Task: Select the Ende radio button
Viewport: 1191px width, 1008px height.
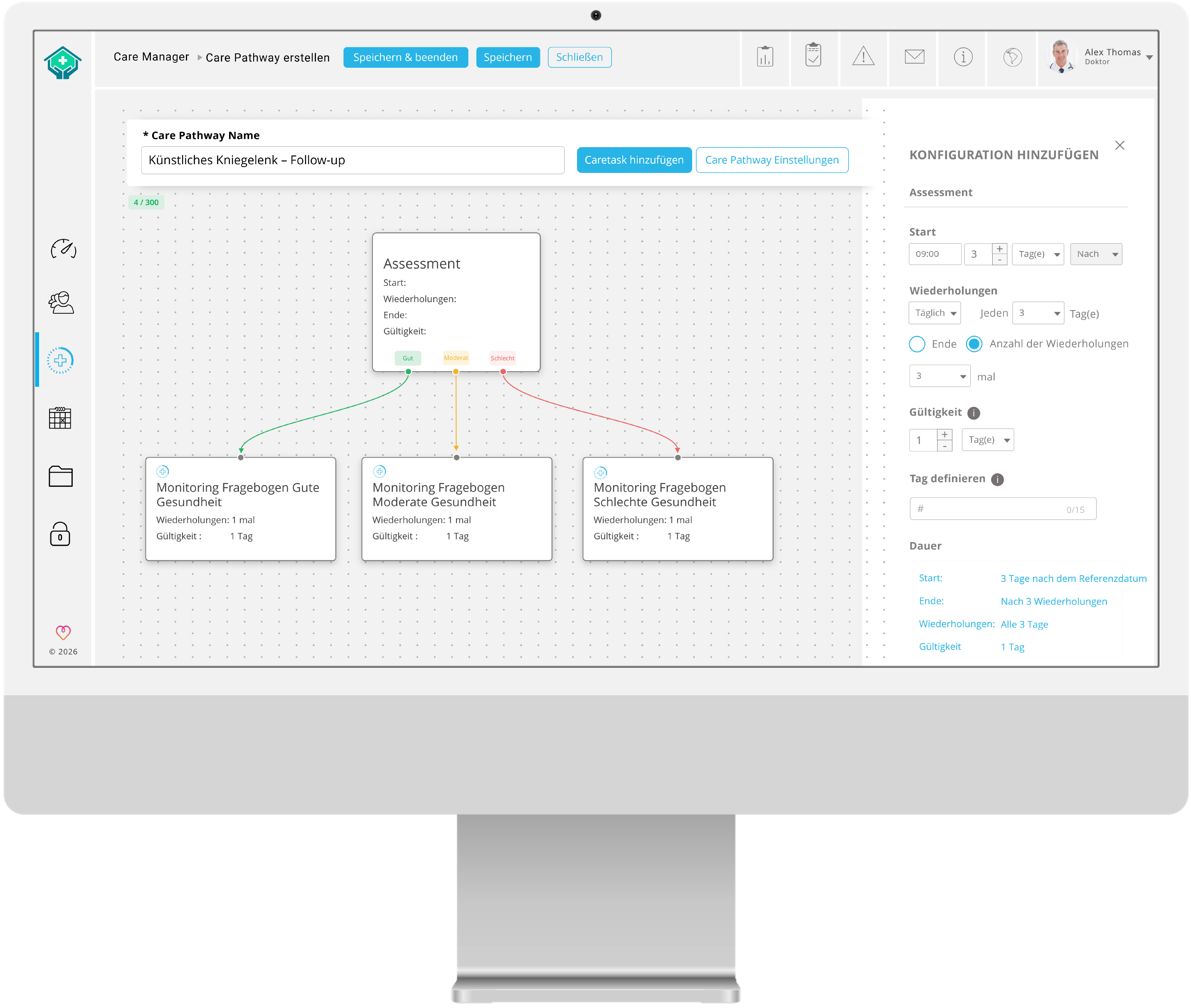Action: 917,343
